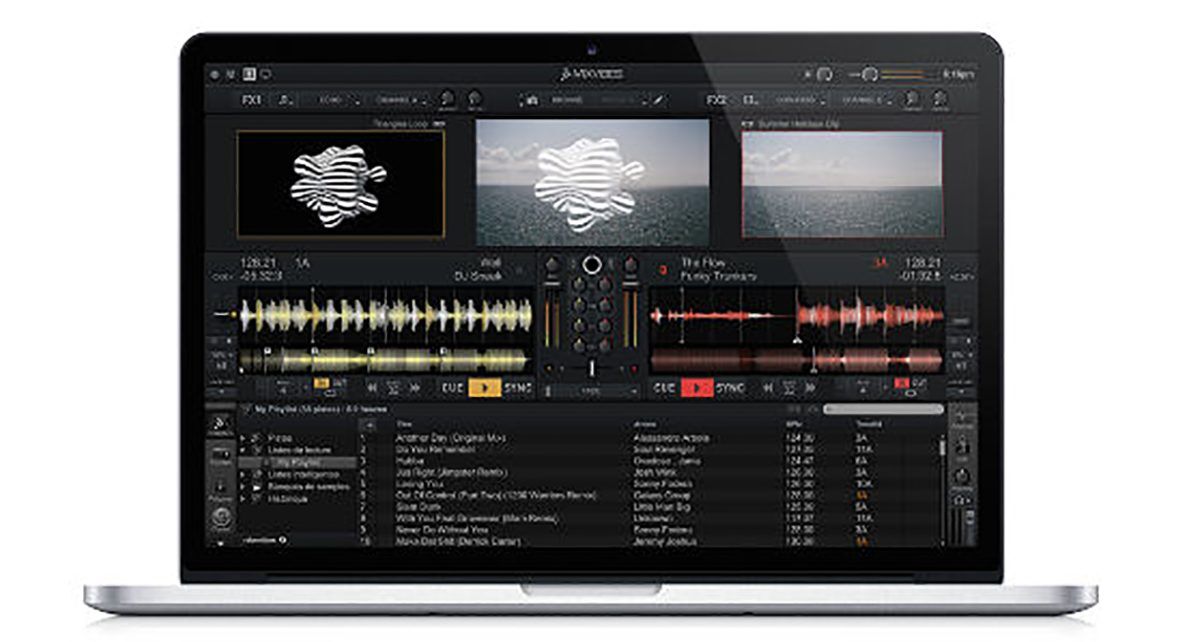Click the Artiste column header
Screen dimensions: 1204x642
[x=646, y=425]
